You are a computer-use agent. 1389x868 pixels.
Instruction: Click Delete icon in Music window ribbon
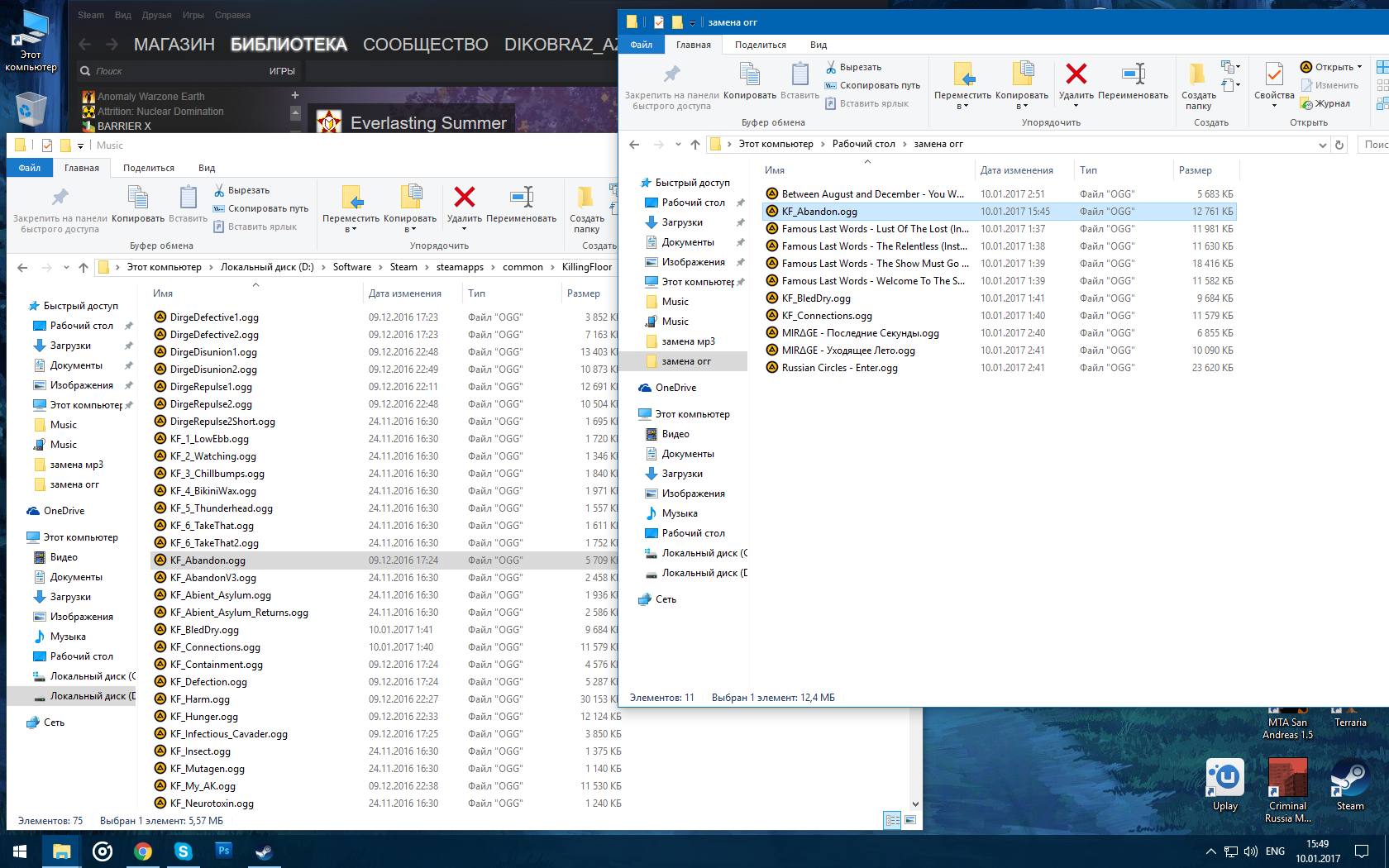[x=465, y=197]
